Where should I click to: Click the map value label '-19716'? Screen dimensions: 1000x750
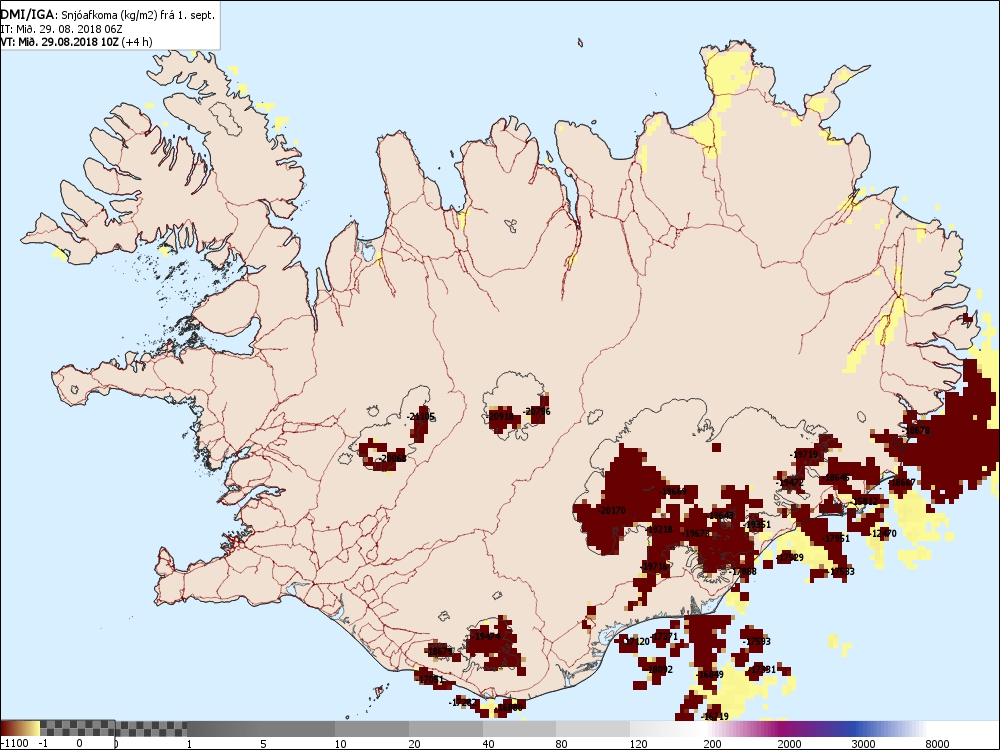pyautogui.click(x=654, y=566)
